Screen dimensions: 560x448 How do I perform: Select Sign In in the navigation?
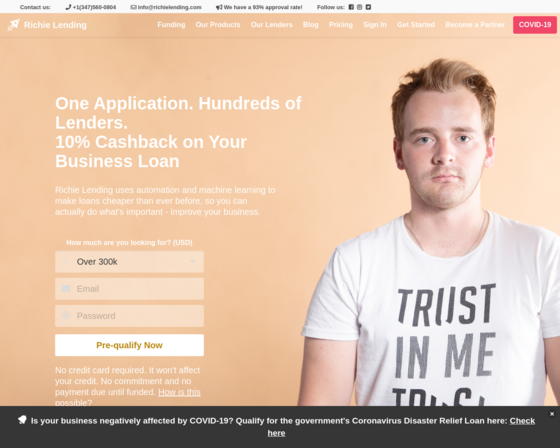click(375, 25)
